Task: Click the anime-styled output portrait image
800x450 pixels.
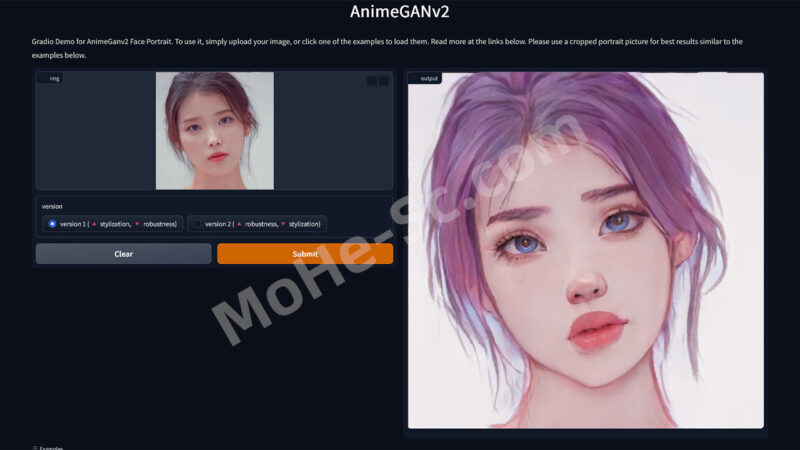Action: point(586,251)
